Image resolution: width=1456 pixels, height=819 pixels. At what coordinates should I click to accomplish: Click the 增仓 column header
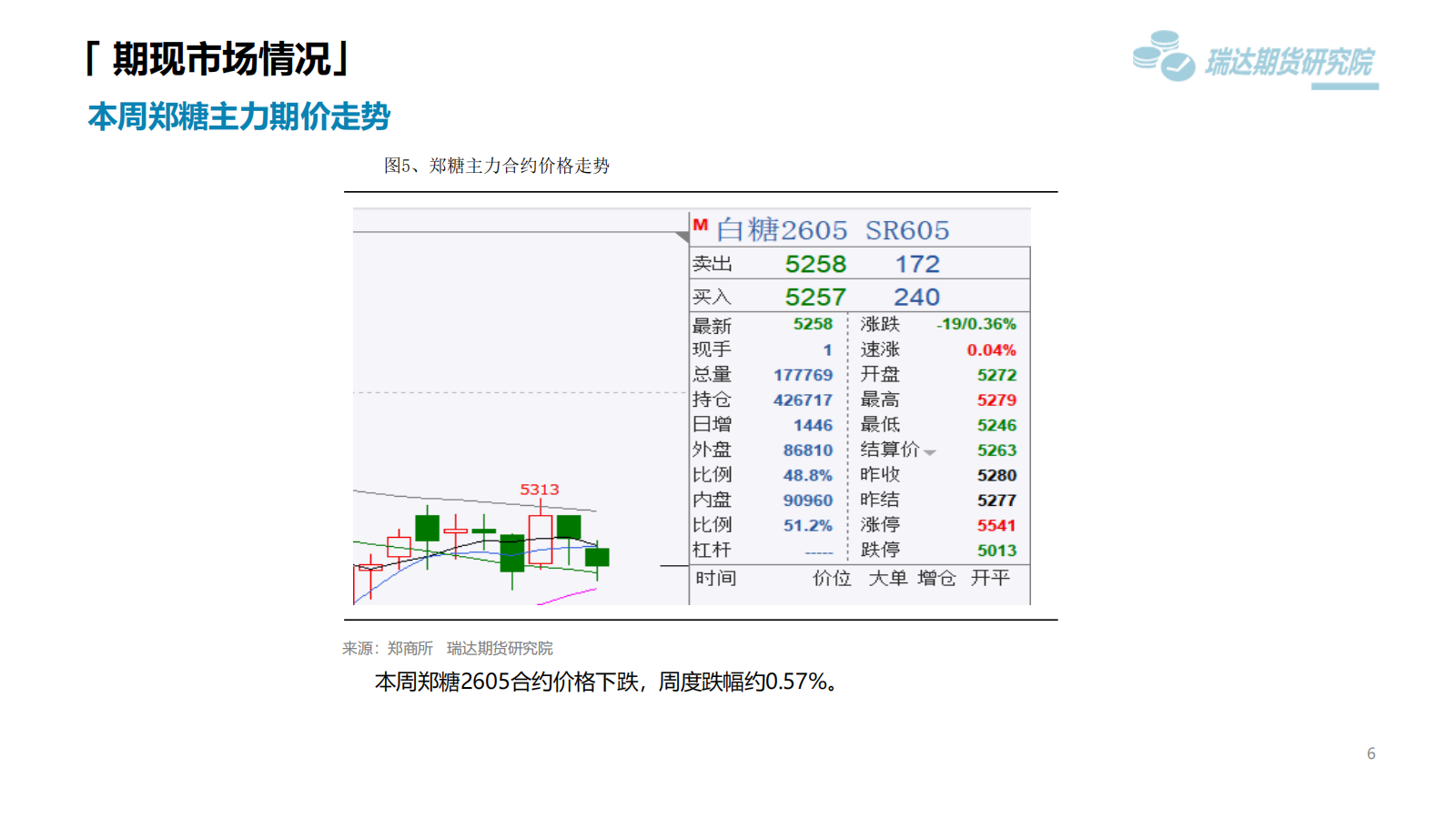[936, 578]
